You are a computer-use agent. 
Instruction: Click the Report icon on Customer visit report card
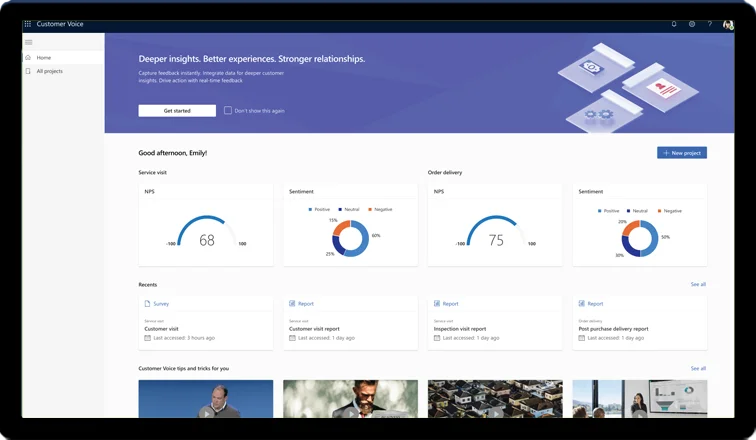click(292, 303)
